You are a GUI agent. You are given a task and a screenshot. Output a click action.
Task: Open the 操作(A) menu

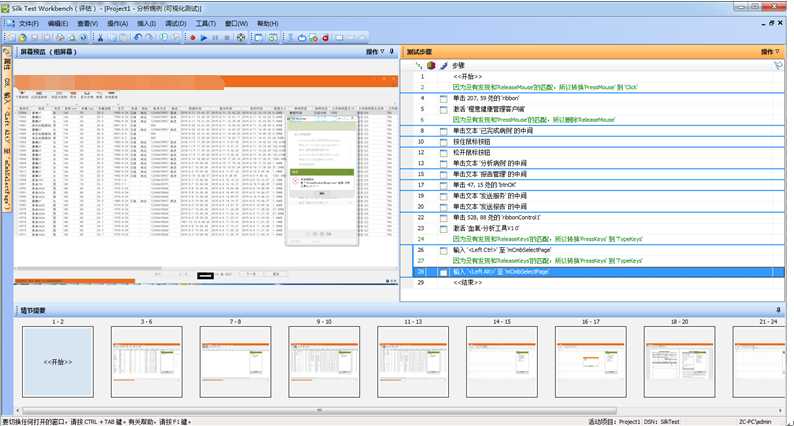pyautogui.click(x=117, y=24)
